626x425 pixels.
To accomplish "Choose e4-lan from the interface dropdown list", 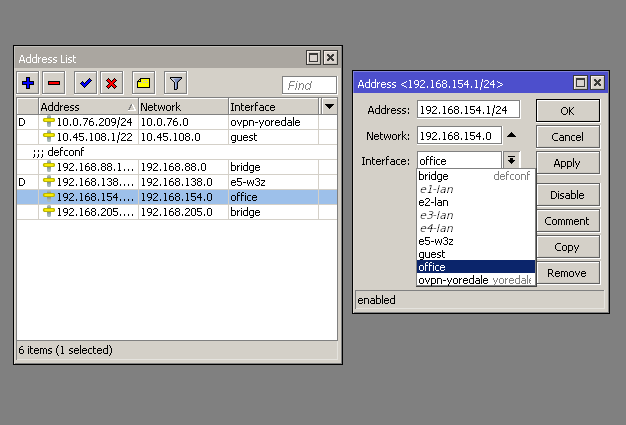I will pos(475,228).
